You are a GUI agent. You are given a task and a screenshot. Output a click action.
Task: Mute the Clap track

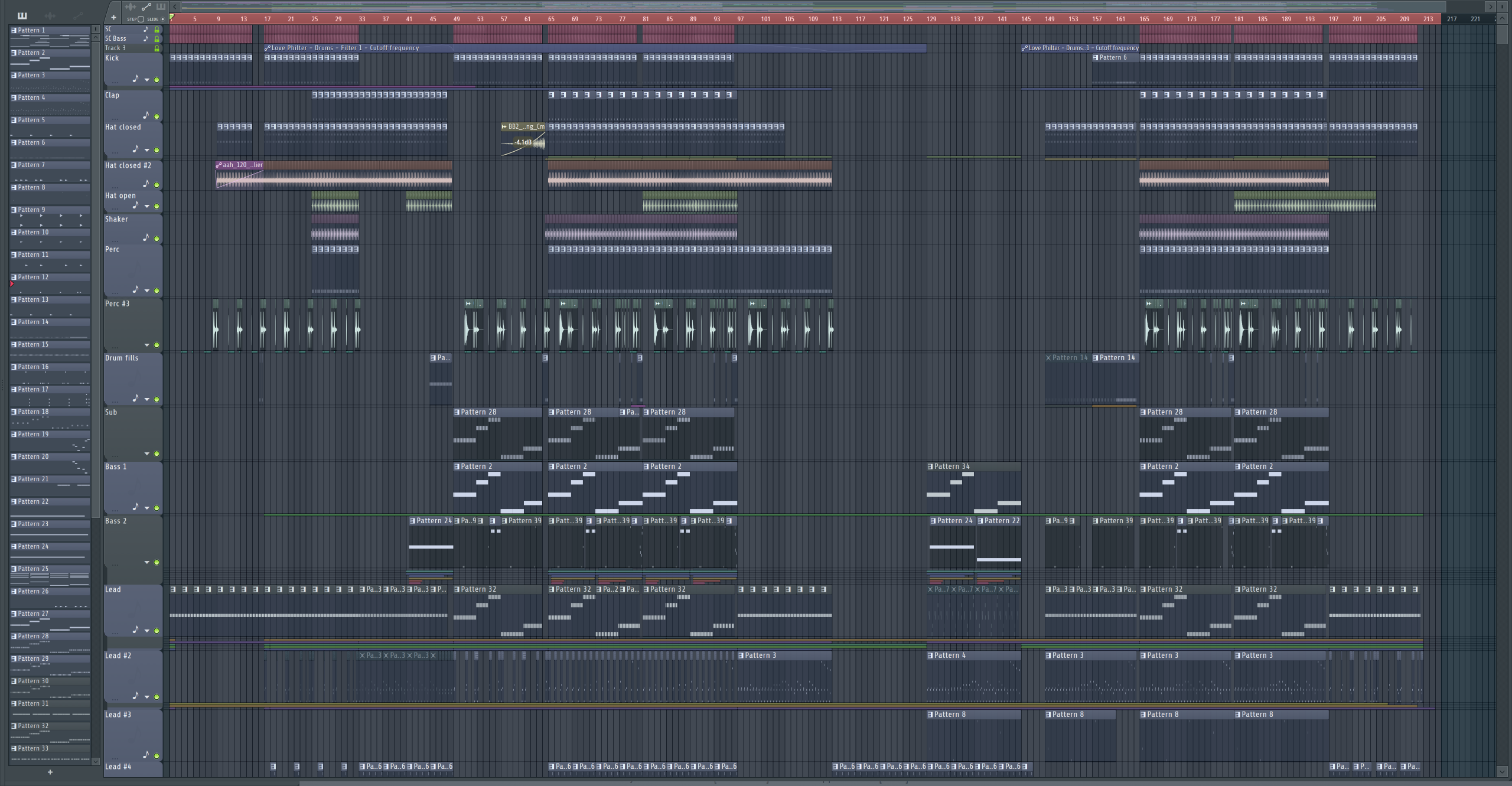(157, 116)
